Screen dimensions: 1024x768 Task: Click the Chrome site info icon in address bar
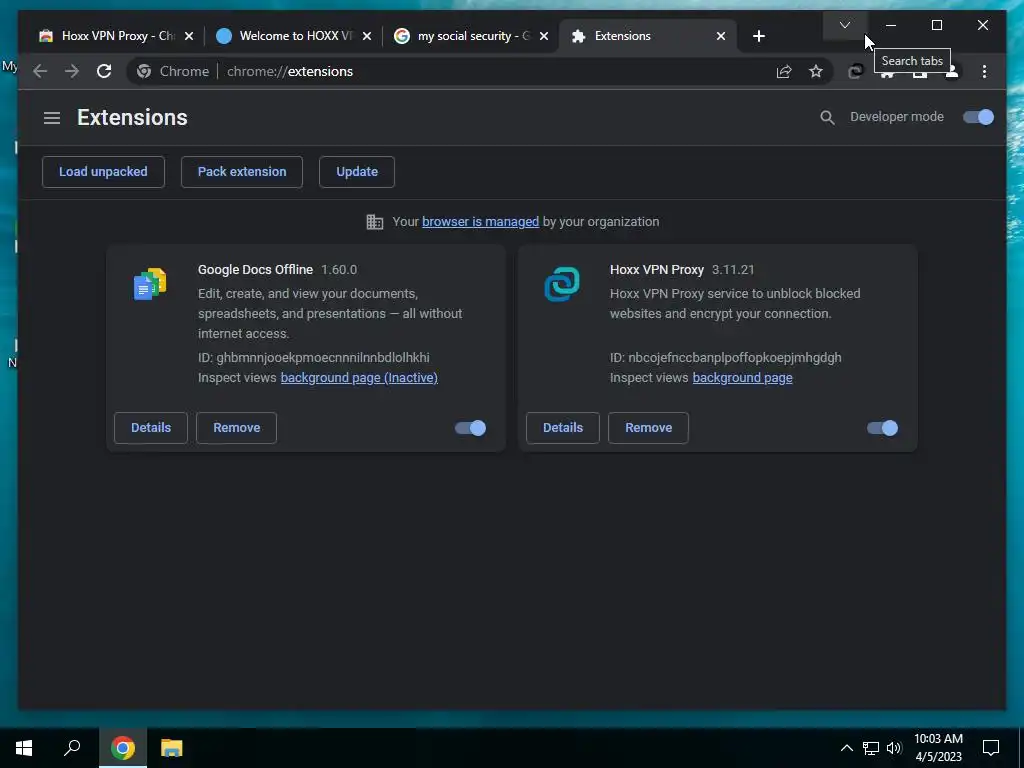point(144,71)
